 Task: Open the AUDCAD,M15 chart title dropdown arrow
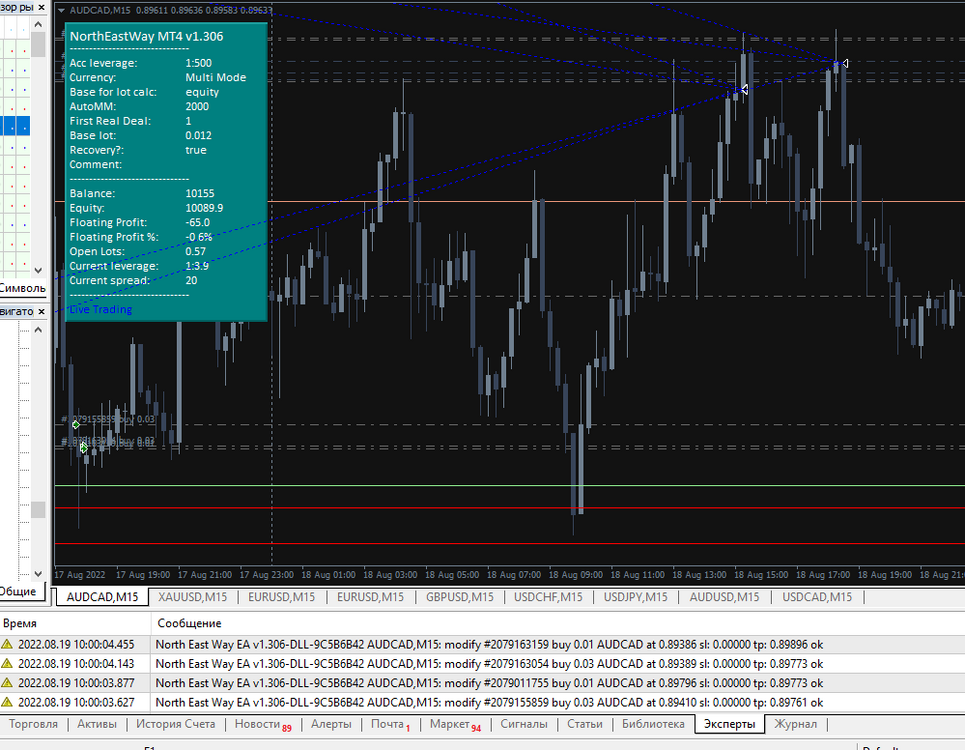61,10
